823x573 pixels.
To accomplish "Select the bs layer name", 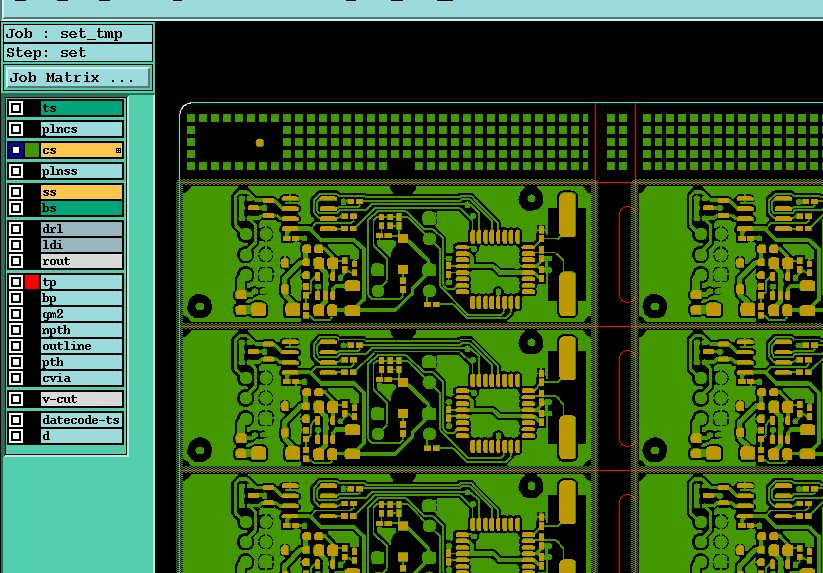I will [x=82, y=208].
